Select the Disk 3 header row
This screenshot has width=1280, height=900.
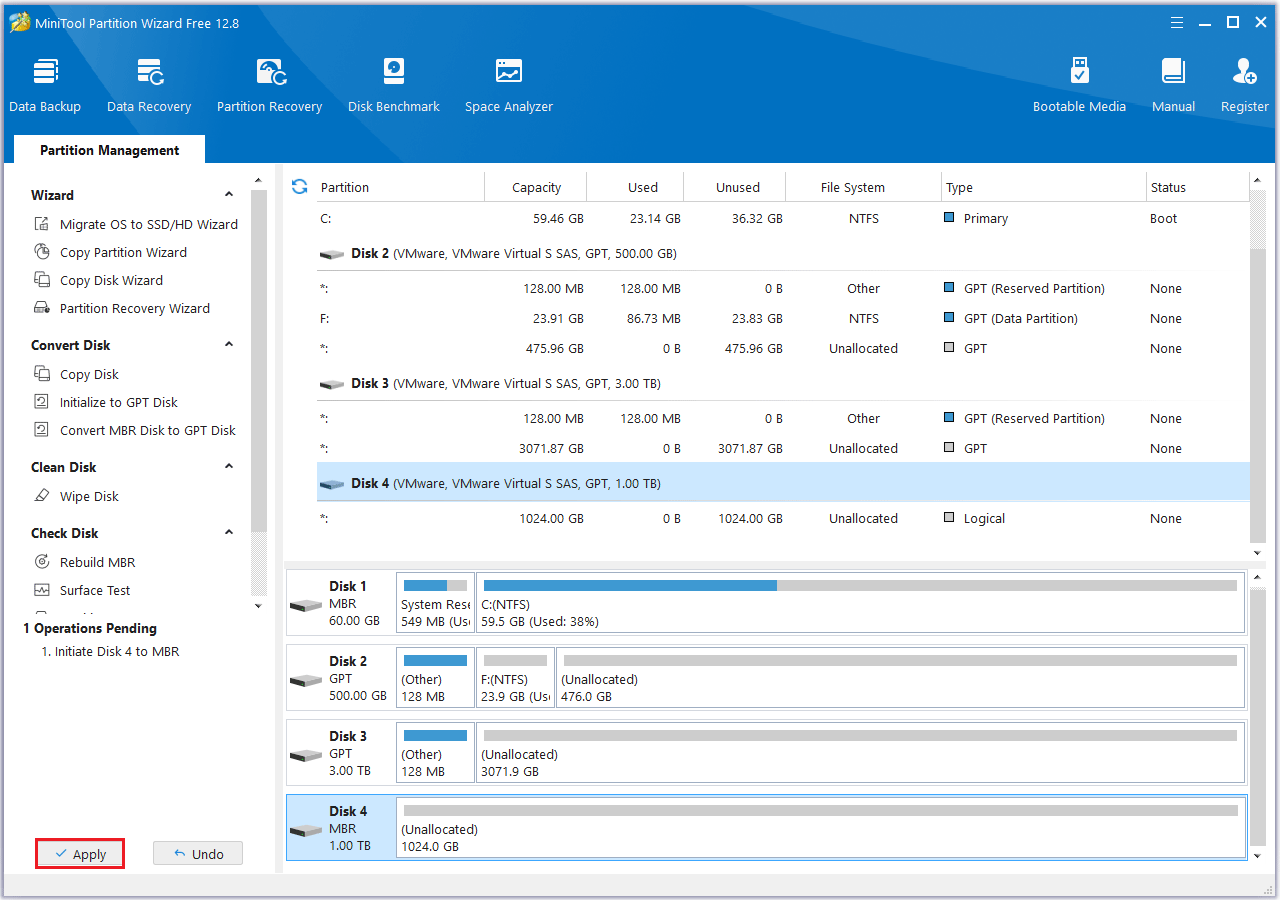click(783, 383)
